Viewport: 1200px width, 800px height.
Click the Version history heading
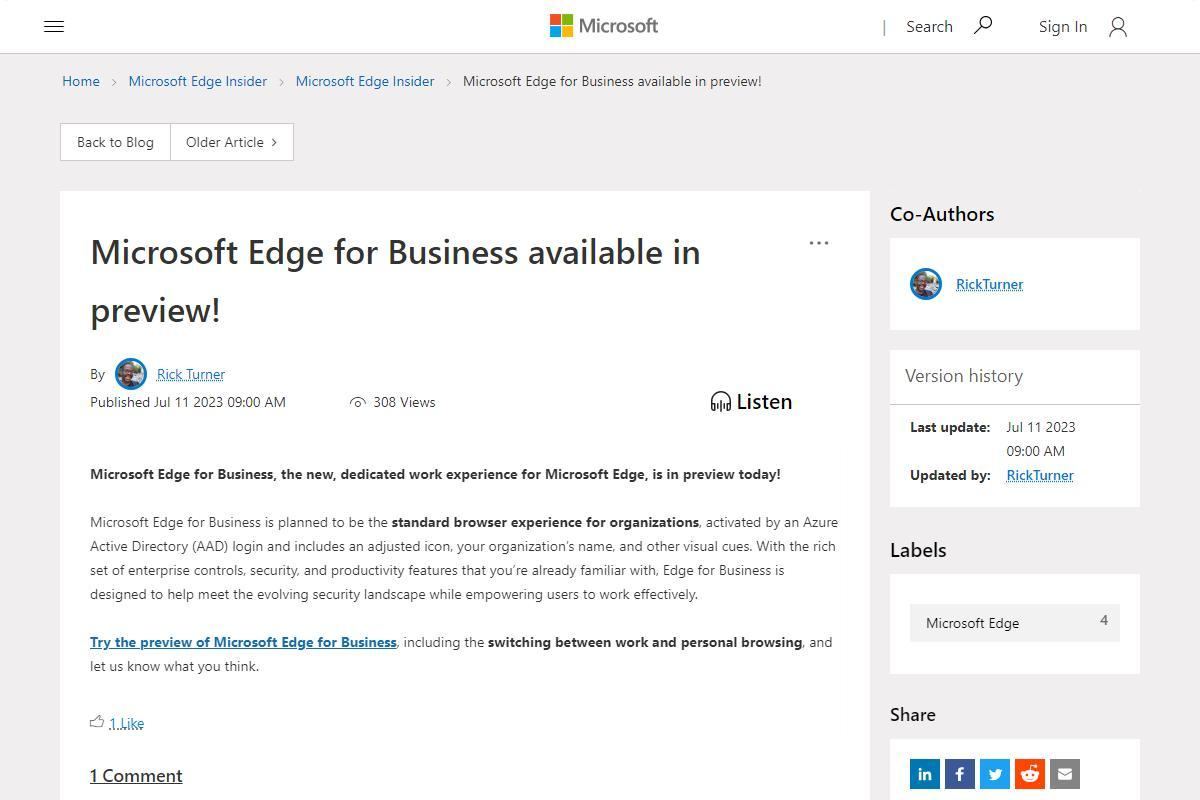click(x=964, y=376)
